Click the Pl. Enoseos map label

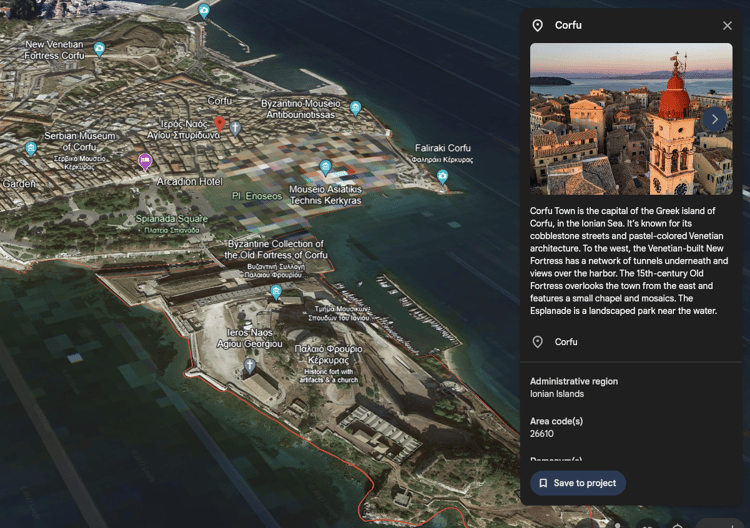click(257, 196)
